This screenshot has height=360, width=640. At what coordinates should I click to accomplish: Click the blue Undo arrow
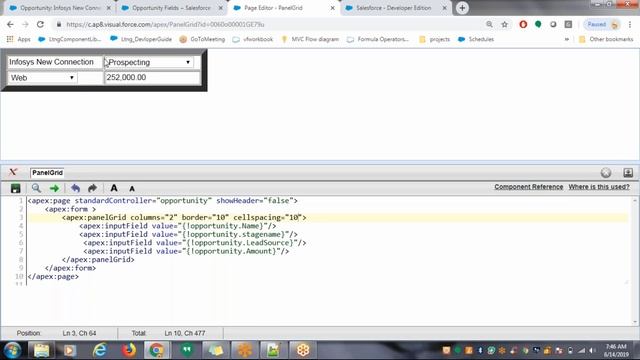(x=75, y=188)
